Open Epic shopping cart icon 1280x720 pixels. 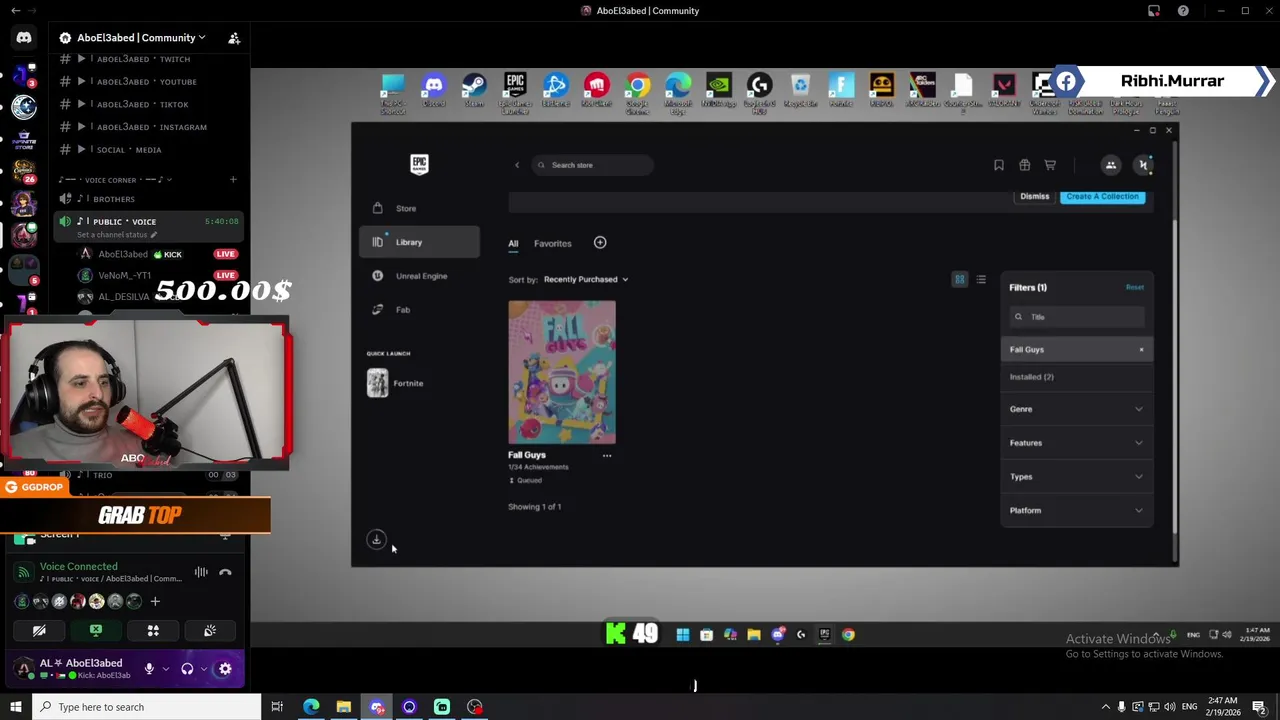pyautogui.click(x=1050, y=165)
